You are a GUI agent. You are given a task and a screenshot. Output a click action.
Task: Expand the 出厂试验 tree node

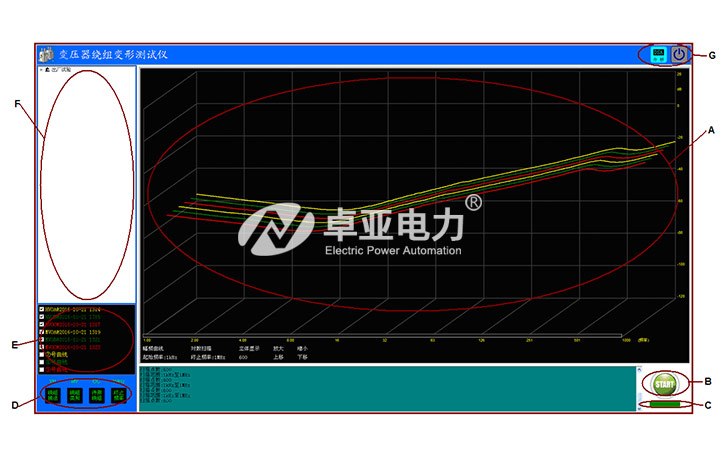click(x=41, y=70)
